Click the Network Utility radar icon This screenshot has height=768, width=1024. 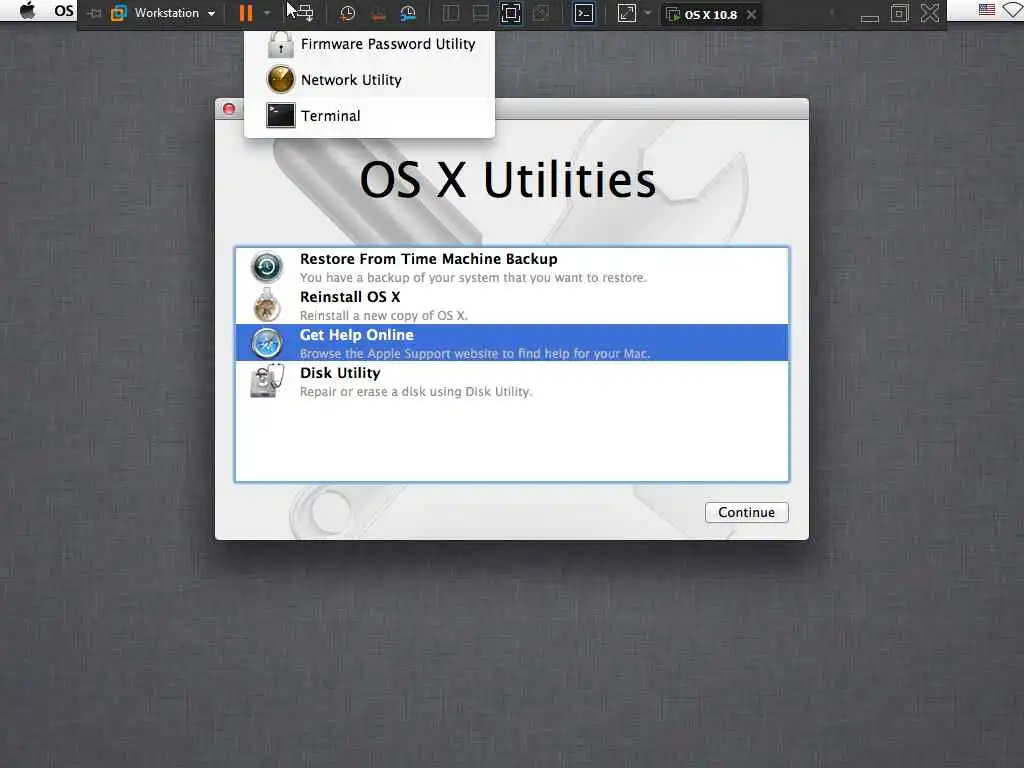pyautogui.click(x=281, y=80)
